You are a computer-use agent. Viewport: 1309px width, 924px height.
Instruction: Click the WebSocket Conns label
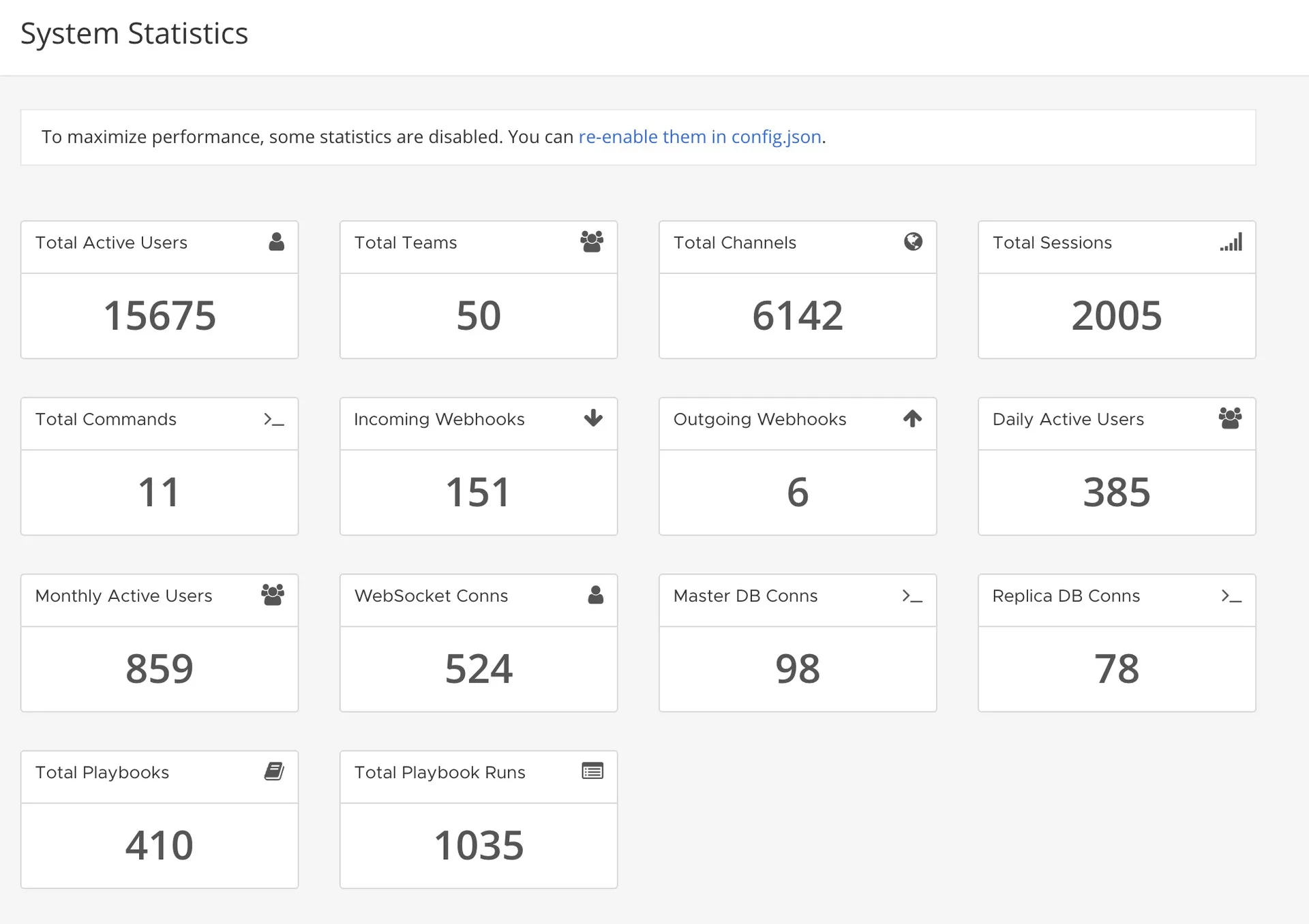coord(431,596)
